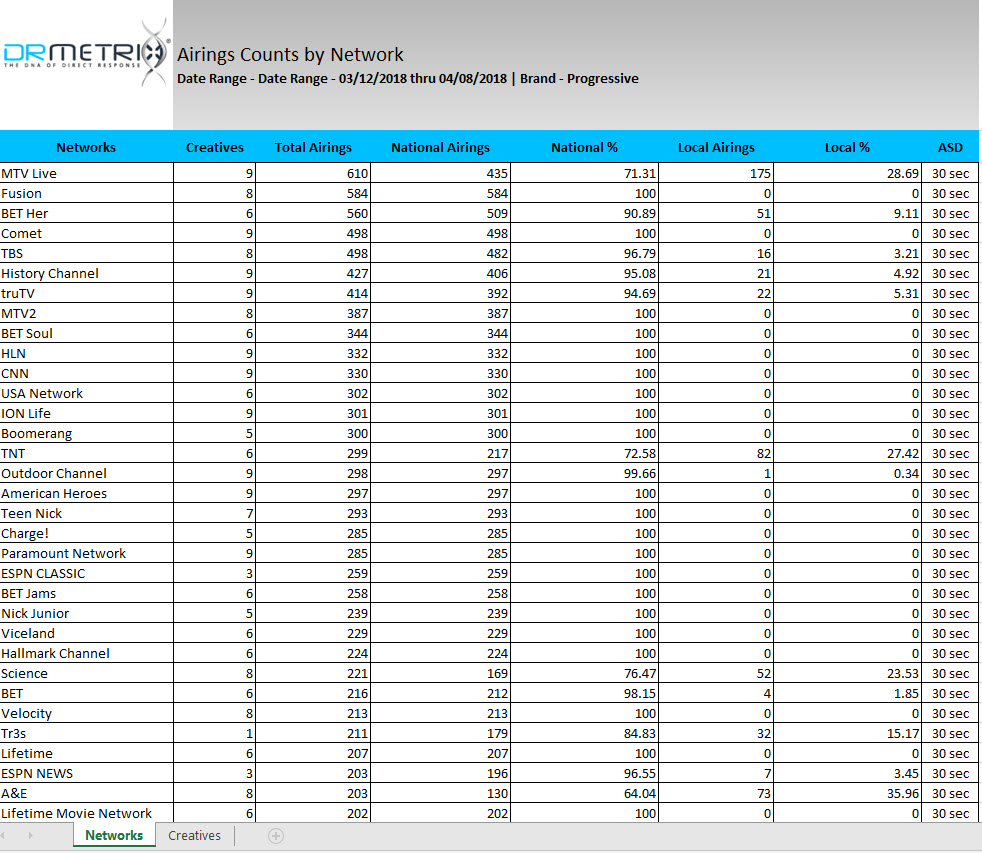982x853 pixels.
Task: Click the previous sheet navigation arrow
Action: 3,835
